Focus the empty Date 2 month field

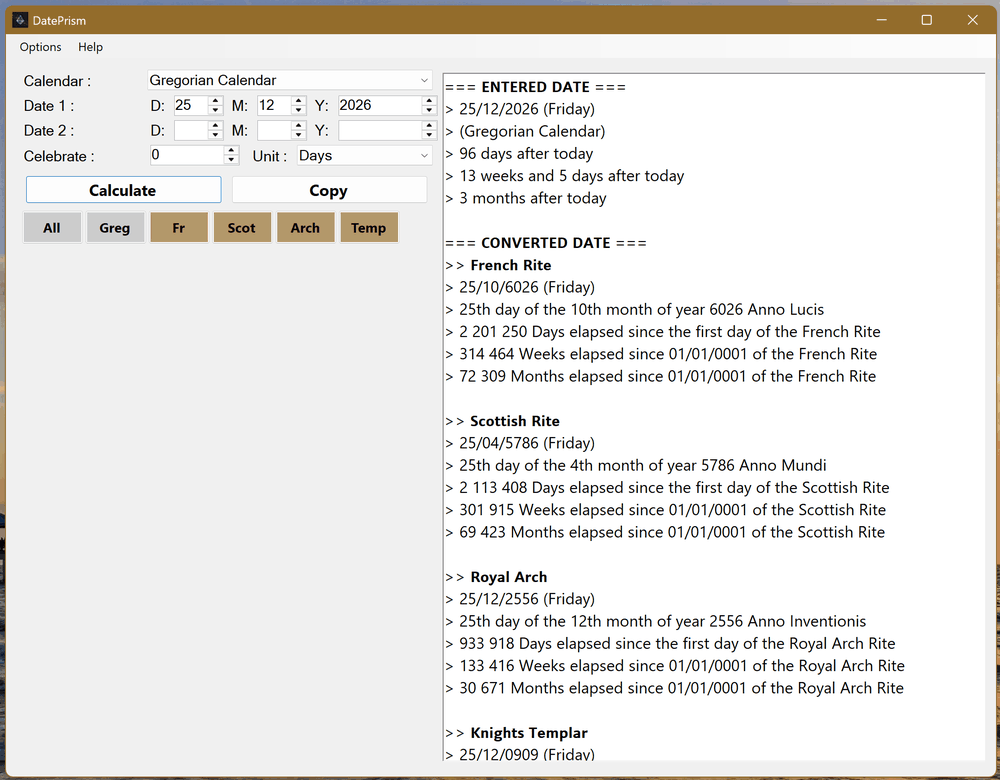click(x=274, y=130)
